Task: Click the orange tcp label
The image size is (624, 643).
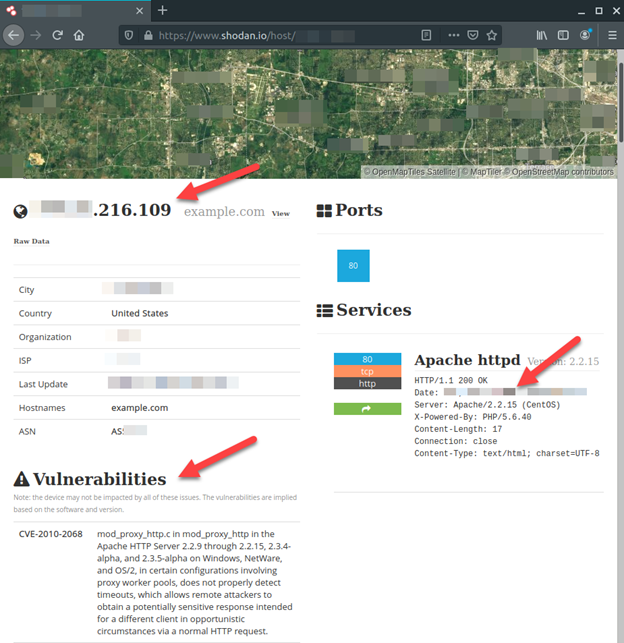Action: pos(367,371)
